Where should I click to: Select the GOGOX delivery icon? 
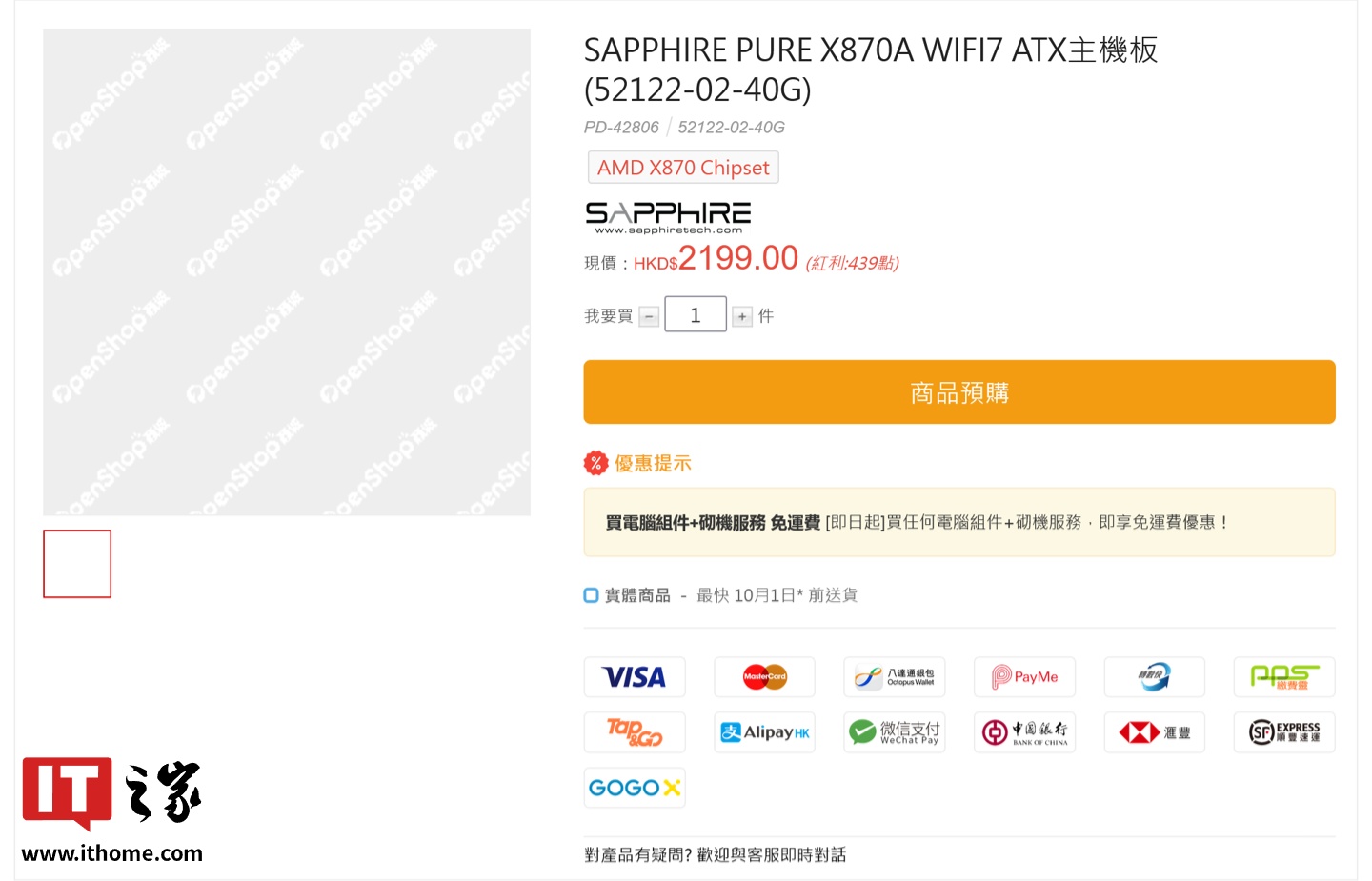pyautogui.click(x=635, y=787)
